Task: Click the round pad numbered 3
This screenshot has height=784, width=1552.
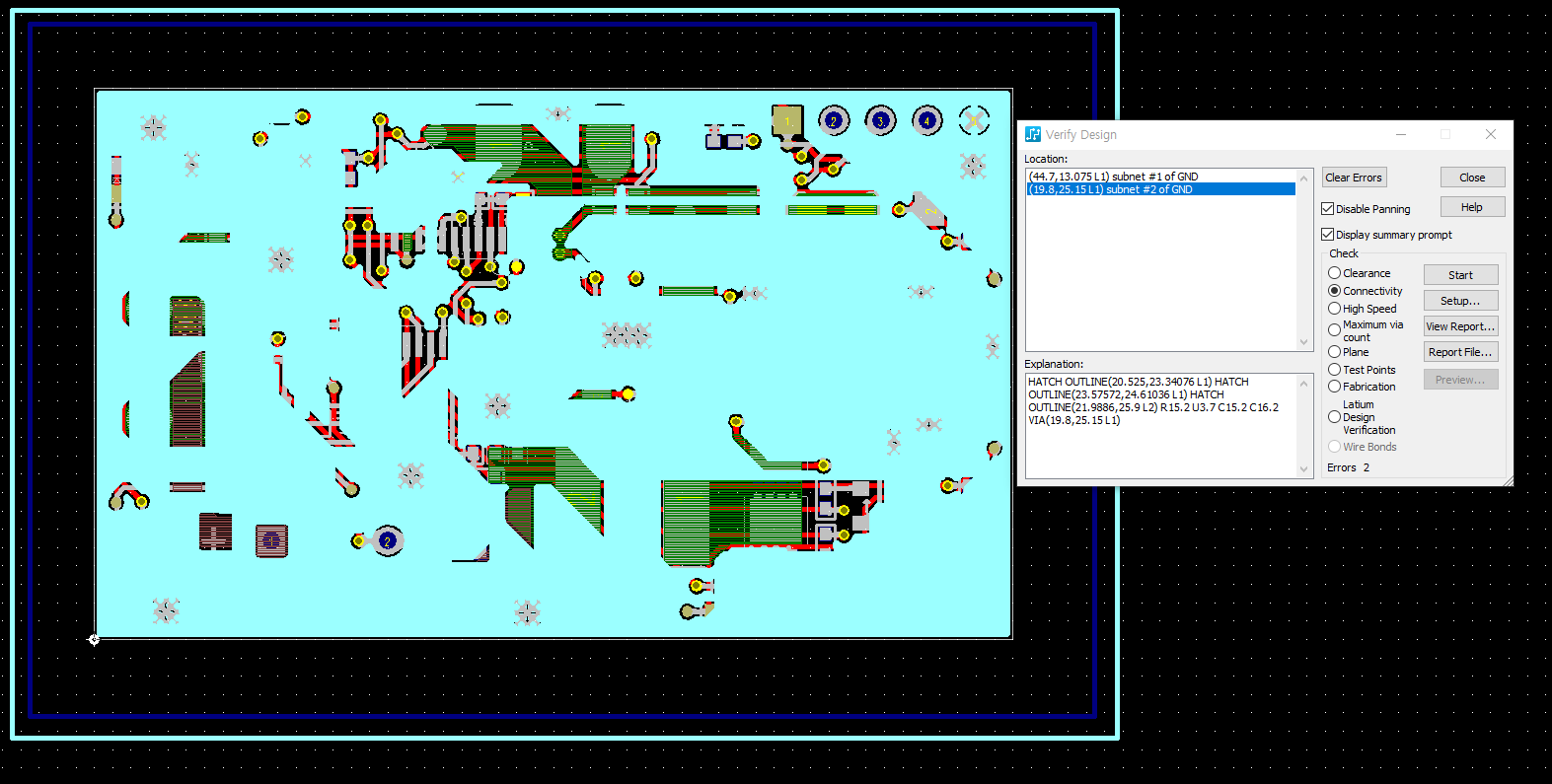Action: [880, 120]
